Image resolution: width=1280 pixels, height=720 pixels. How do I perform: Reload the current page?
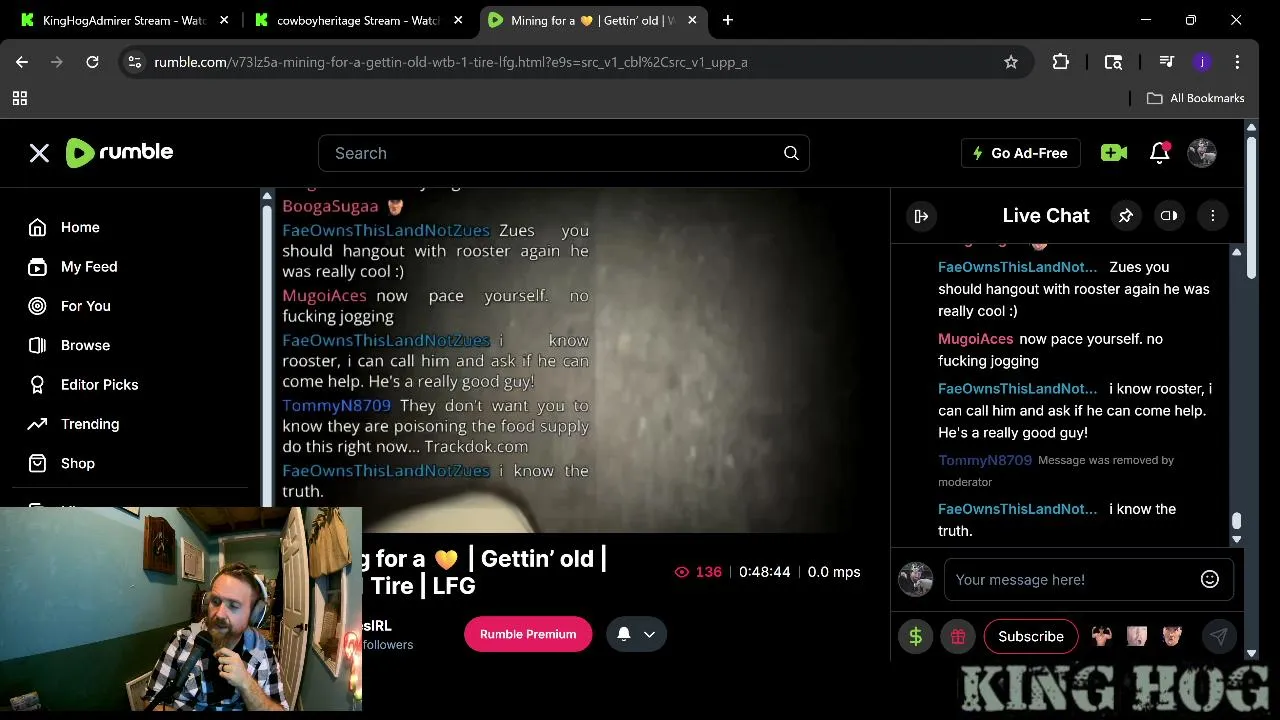point(92,62)
